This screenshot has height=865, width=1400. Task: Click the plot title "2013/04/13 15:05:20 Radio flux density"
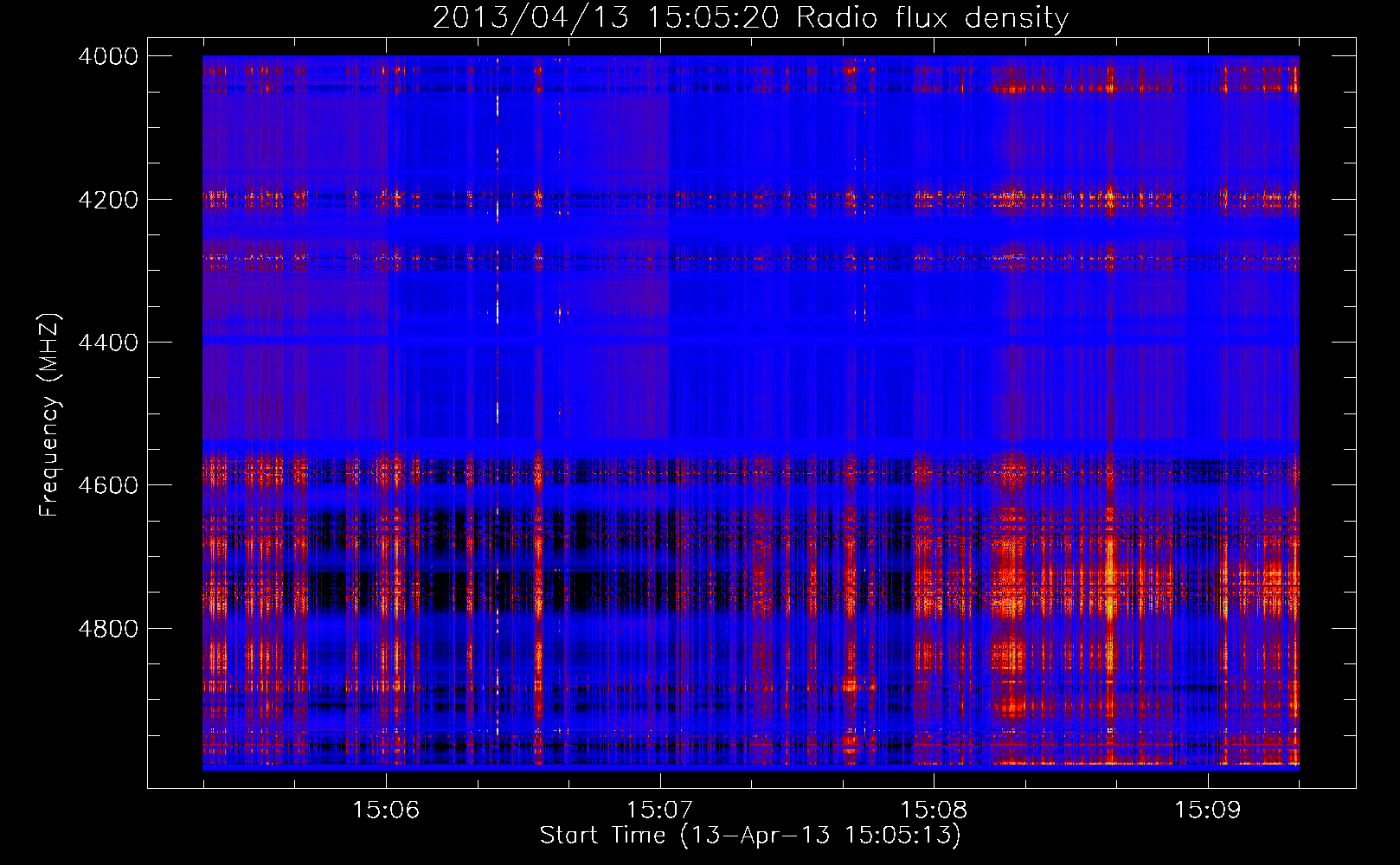click(x=750, y=18)
